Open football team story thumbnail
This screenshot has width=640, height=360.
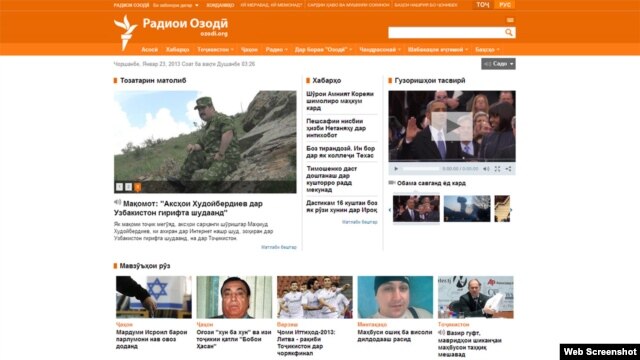point(315,297)
